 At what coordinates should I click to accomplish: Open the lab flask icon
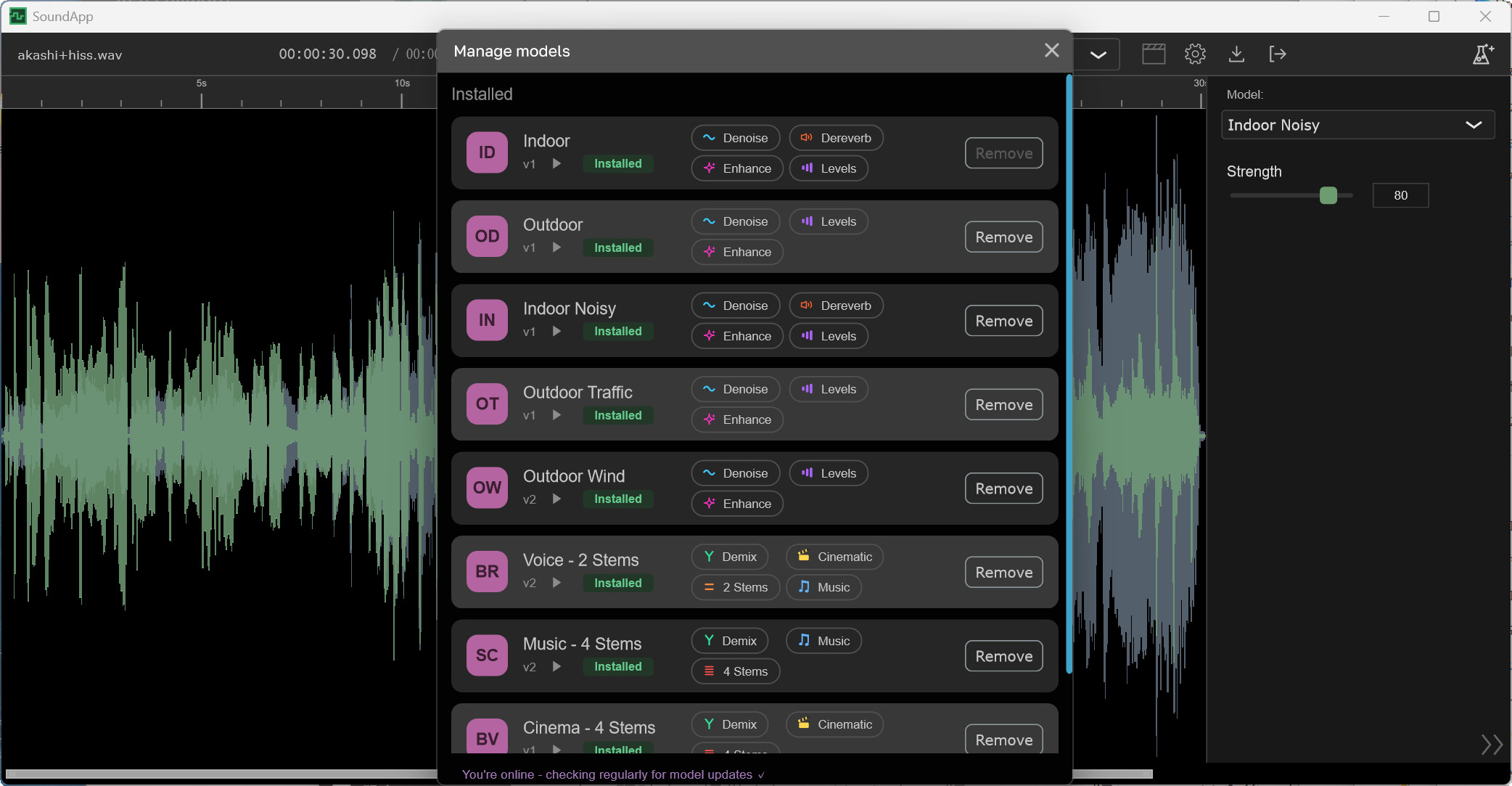point(1482,54)
